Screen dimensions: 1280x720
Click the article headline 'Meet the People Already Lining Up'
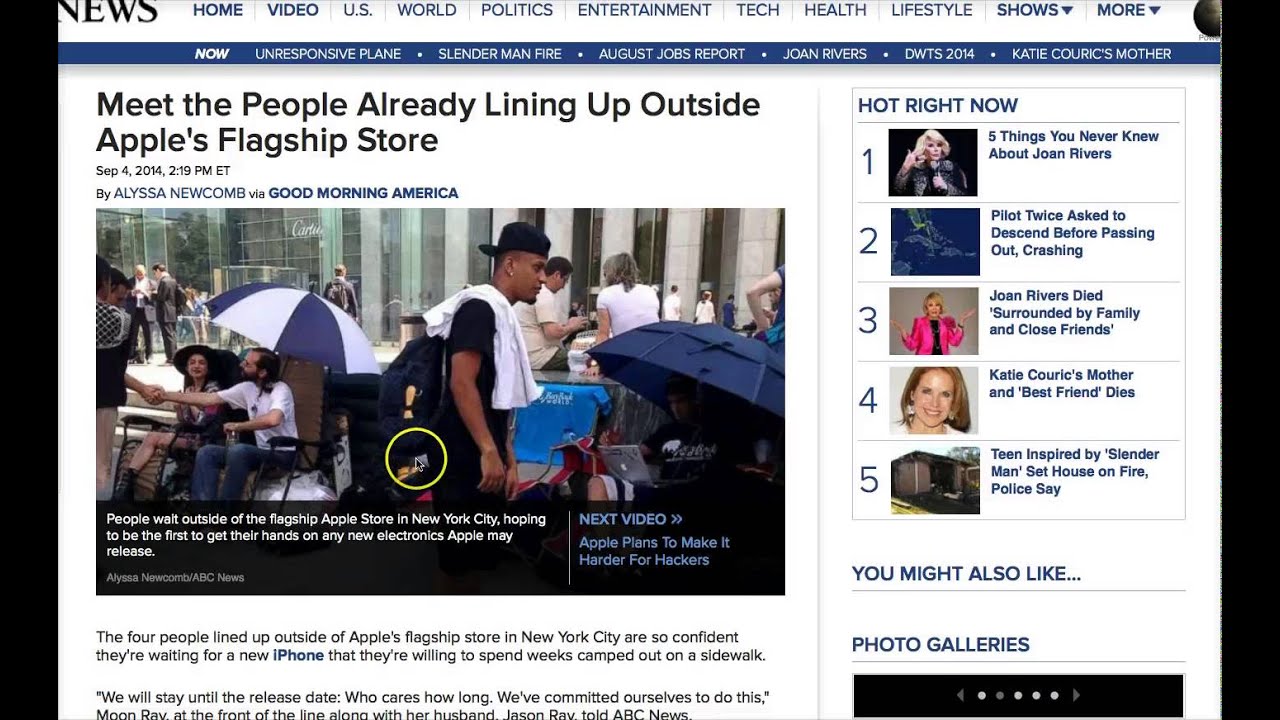[x=428, y=122]
